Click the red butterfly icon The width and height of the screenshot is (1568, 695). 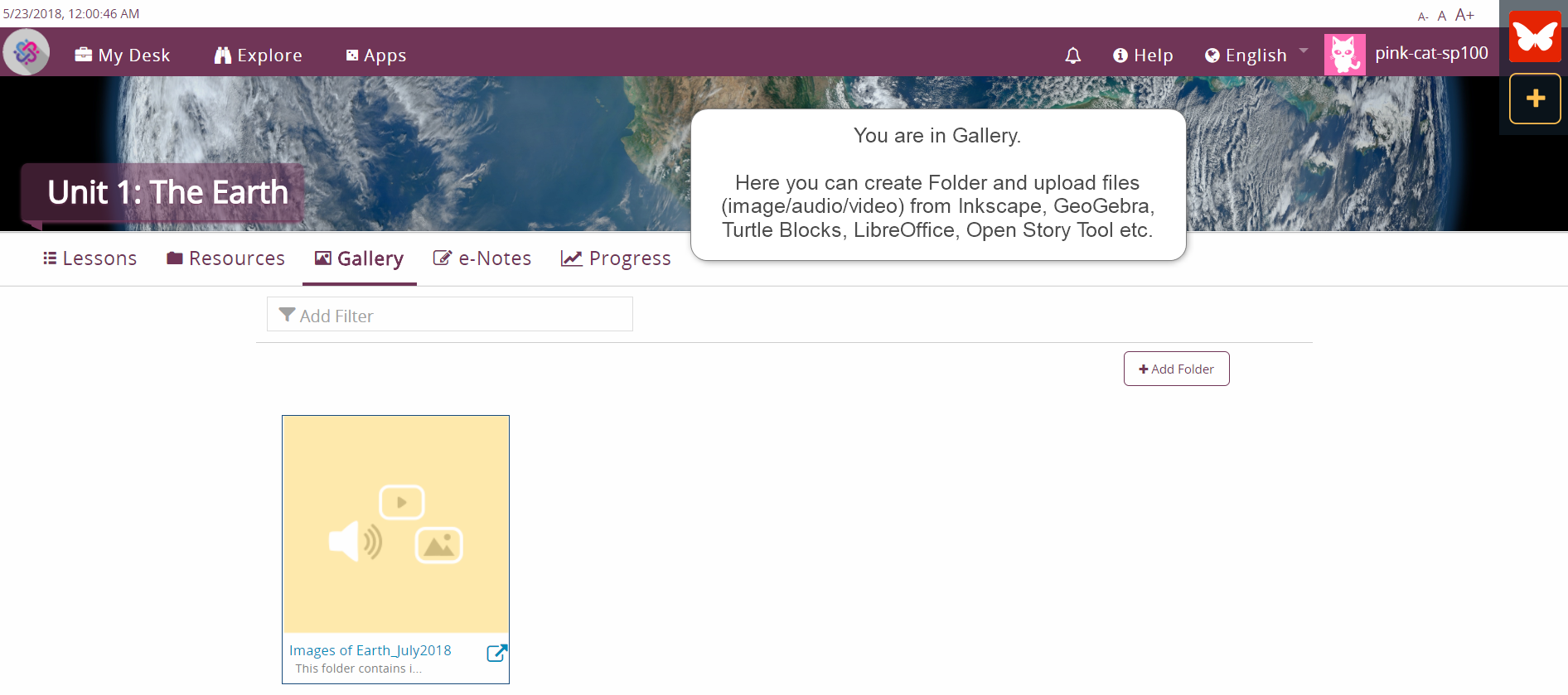coord(1535,36)
